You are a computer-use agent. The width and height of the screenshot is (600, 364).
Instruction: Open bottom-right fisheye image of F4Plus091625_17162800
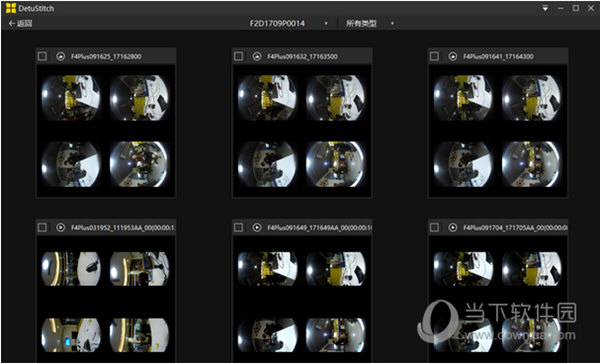pyautogui.click(x=139, y=164)
